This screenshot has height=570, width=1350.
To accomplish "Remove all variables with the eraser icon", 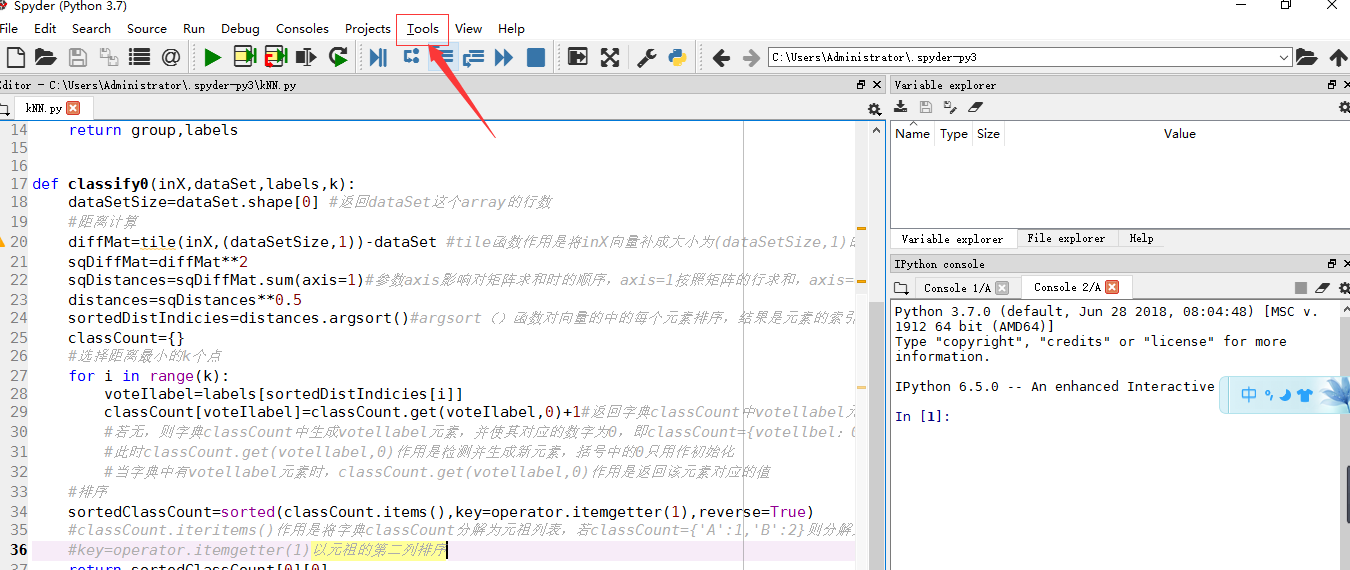I will coord(976,107).
